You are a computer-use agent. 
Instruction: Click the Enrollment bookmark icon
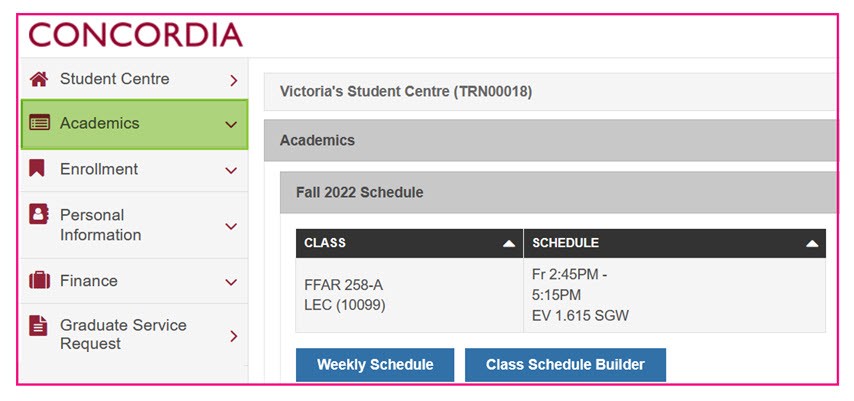(37, 168)
